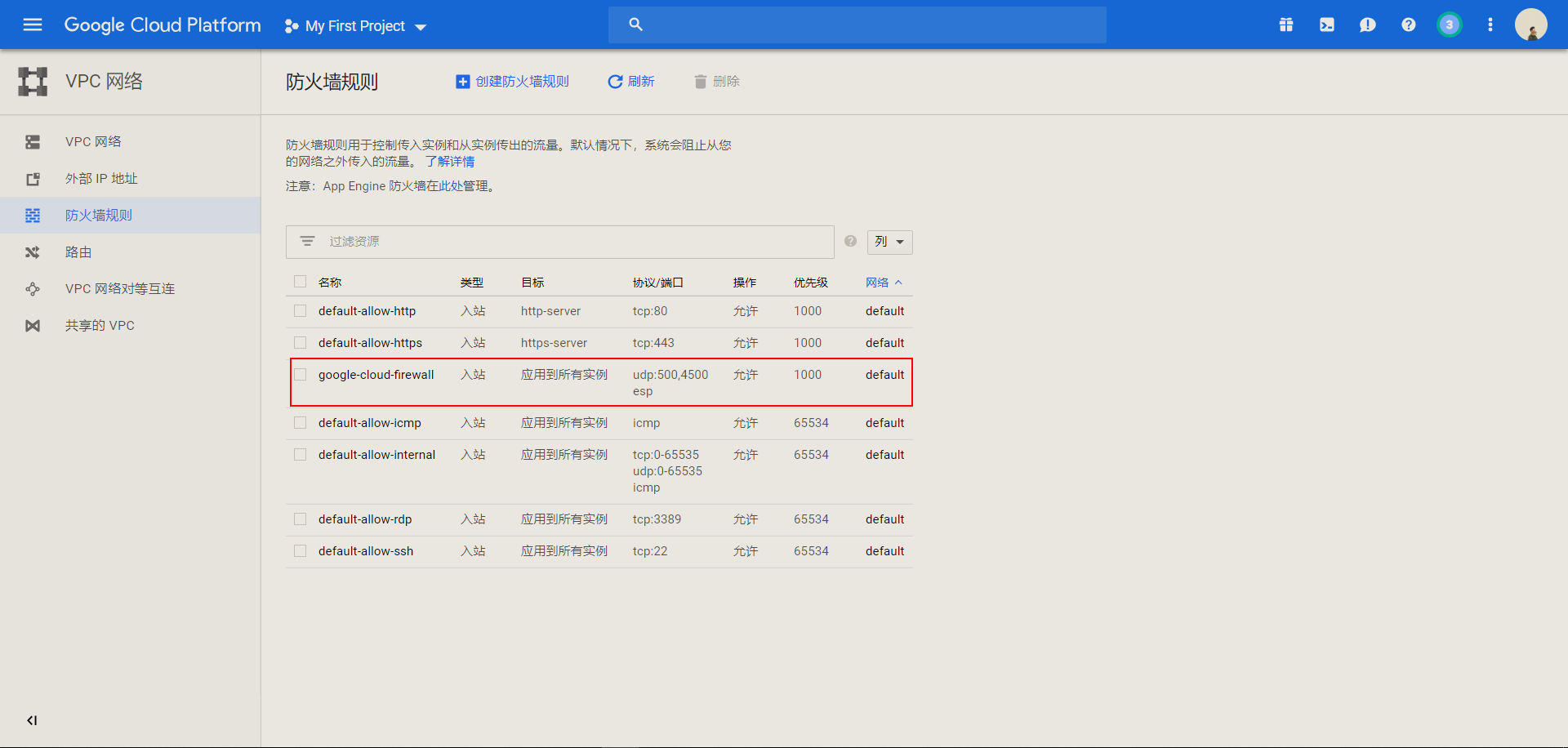Open the default-allow-internal rule
The width and height of the screenshot is (1568, 748).
pyautogui.click(x=376, y=455)
